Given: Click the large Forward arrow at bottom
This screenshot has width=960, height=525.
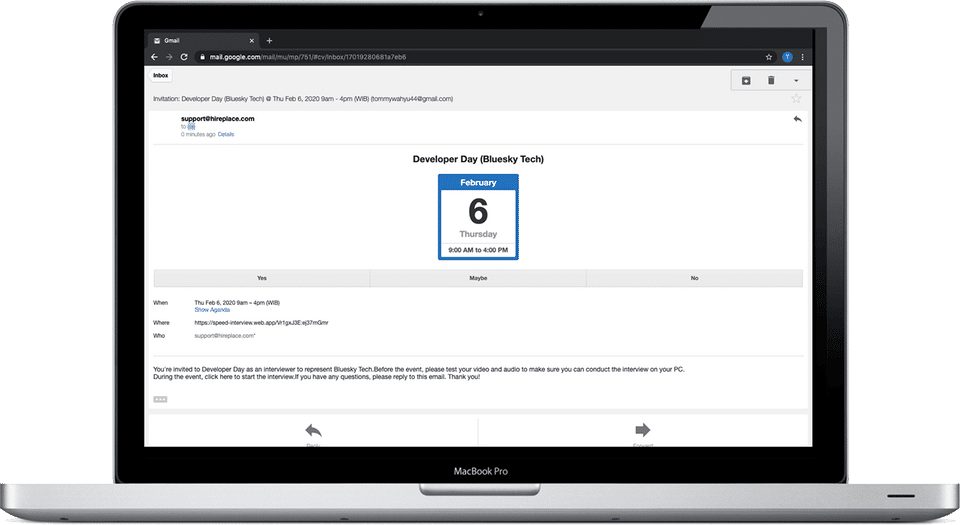Looking at the screenshot, I should [643, 430].
